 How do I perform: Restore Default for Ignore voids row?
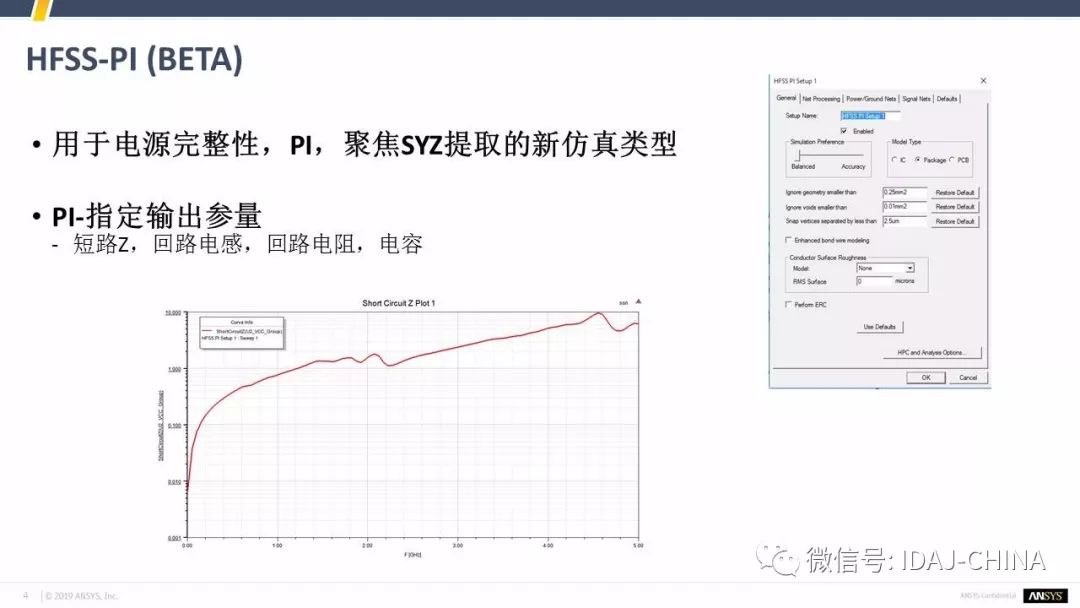[x=955, y=207]
